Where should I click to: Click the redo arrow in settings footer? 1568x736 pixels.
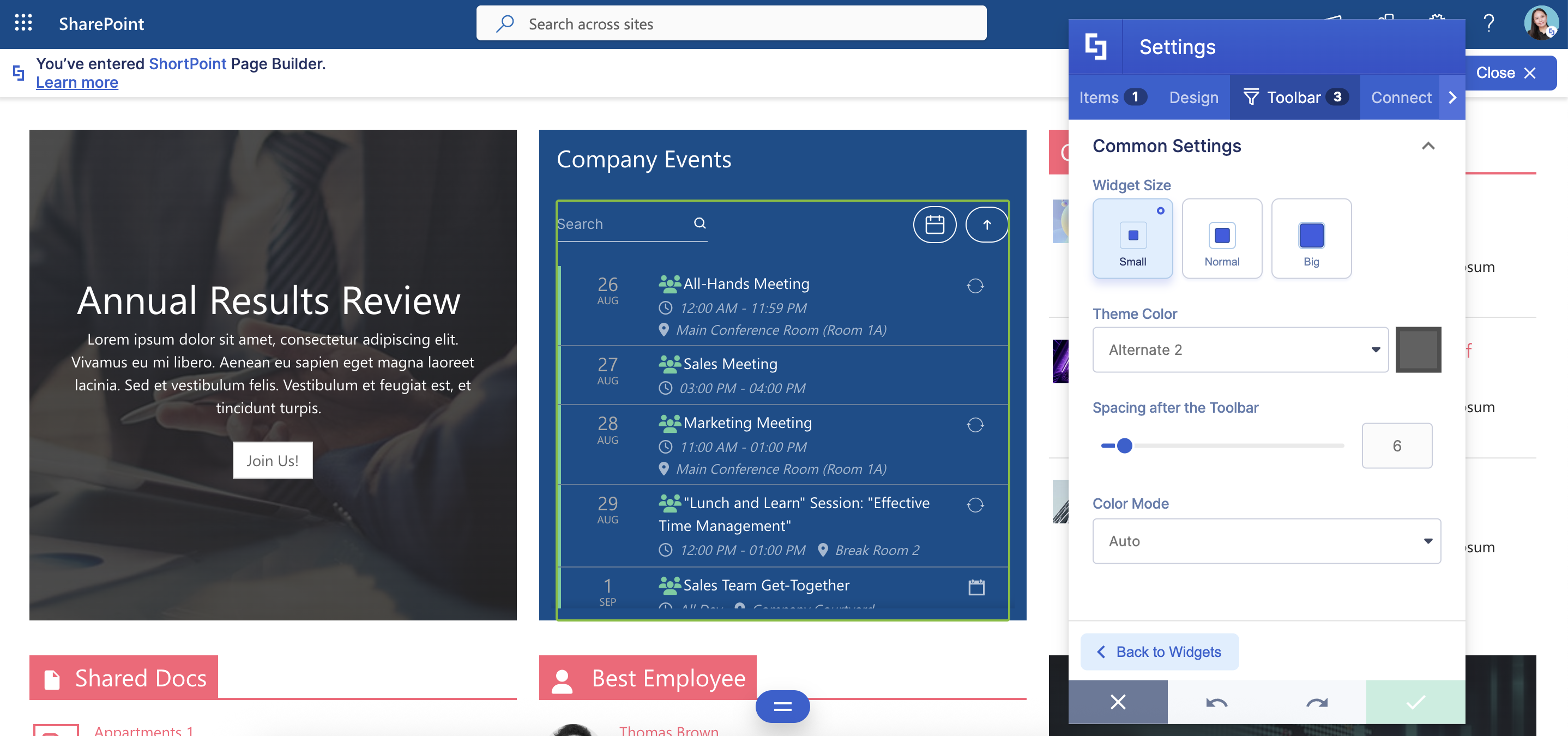click(1316, 703)
